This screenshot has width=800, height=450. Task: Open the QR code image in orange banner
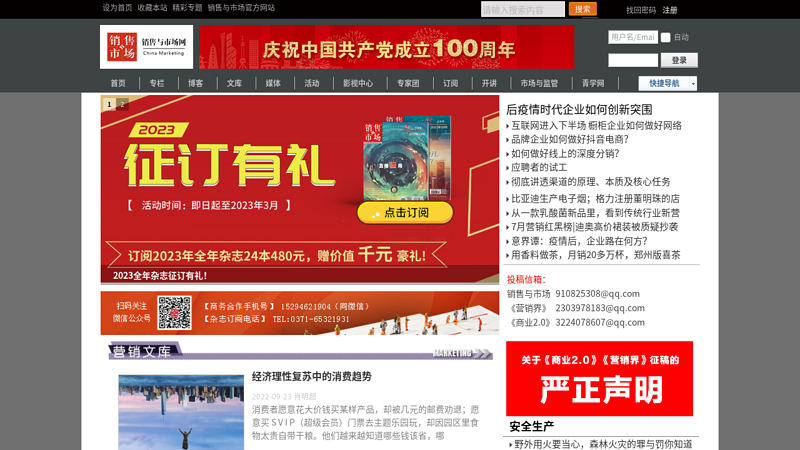[x=174, y=313]
